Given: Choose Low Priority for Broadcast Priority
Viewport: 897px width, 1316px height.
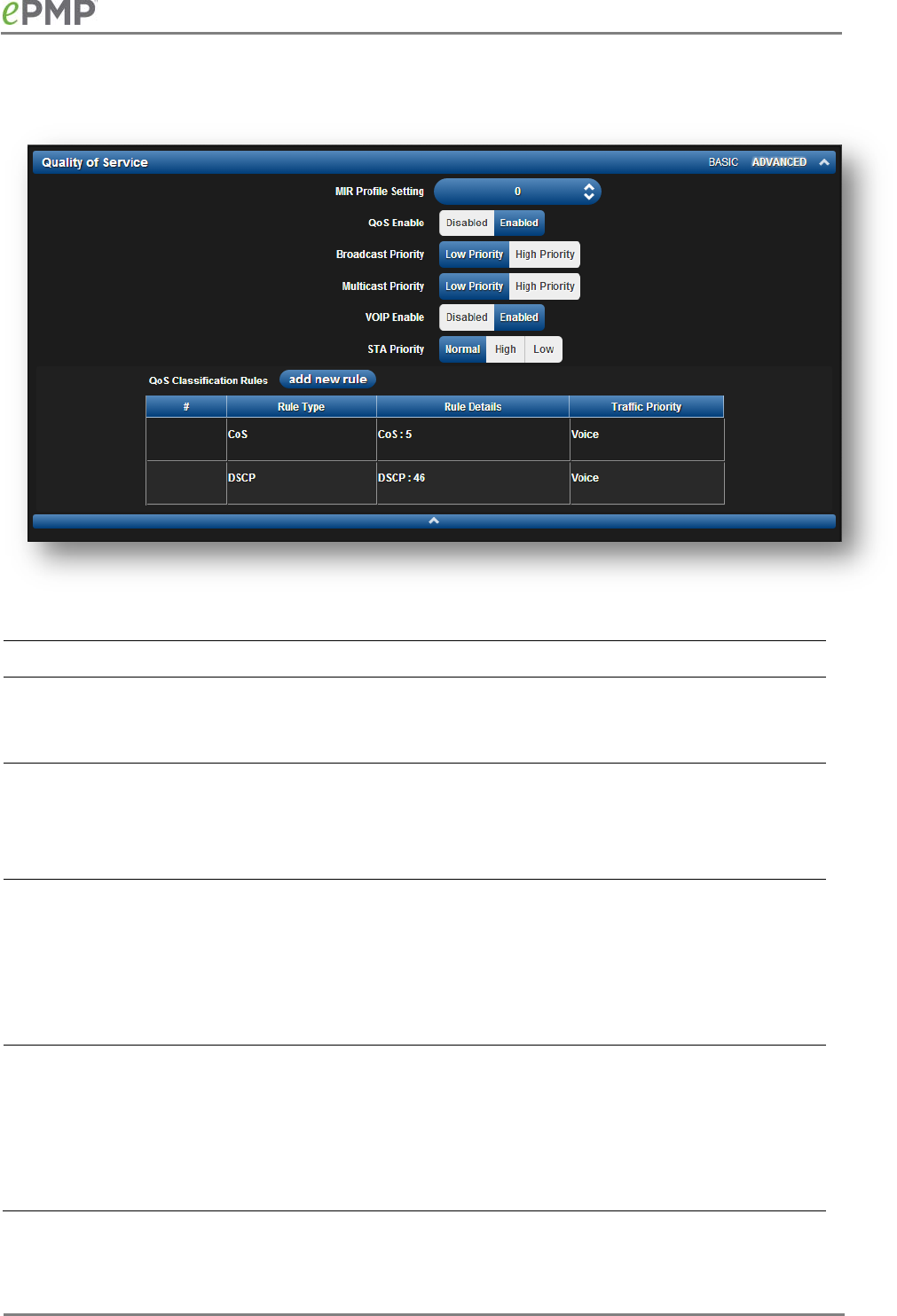Looking at the screenshot, I should [x=474, y=255].
